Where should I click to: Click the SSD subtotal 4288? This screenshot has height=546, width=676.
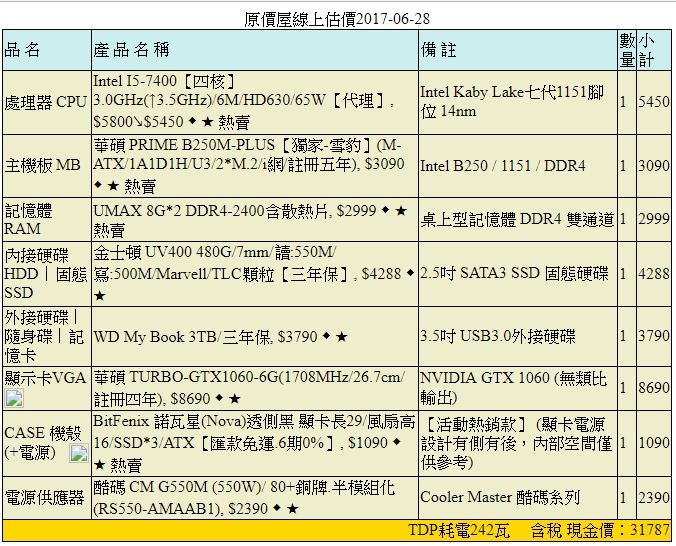point(654,274)
